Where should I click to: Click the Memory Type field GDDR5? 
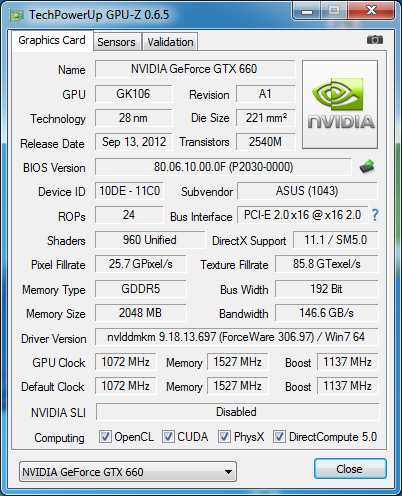pyautogui.click(x=141, y=289)
